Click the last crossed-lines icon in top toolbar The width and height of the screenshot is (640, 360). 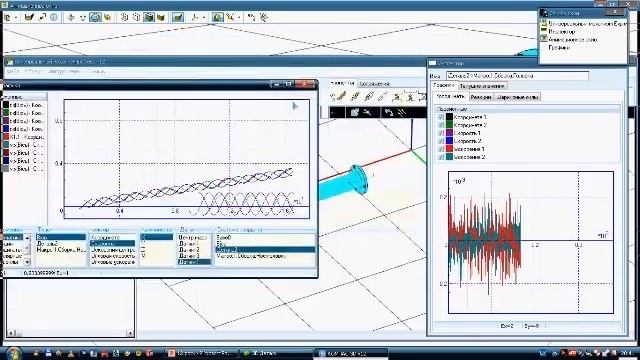264,17
